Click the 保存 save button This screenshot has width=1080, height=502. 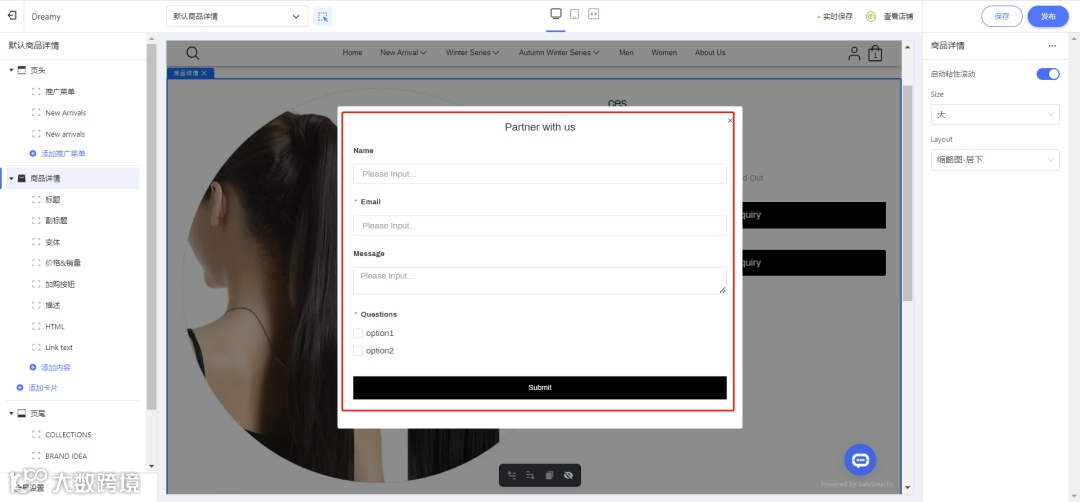(1001, 17)
